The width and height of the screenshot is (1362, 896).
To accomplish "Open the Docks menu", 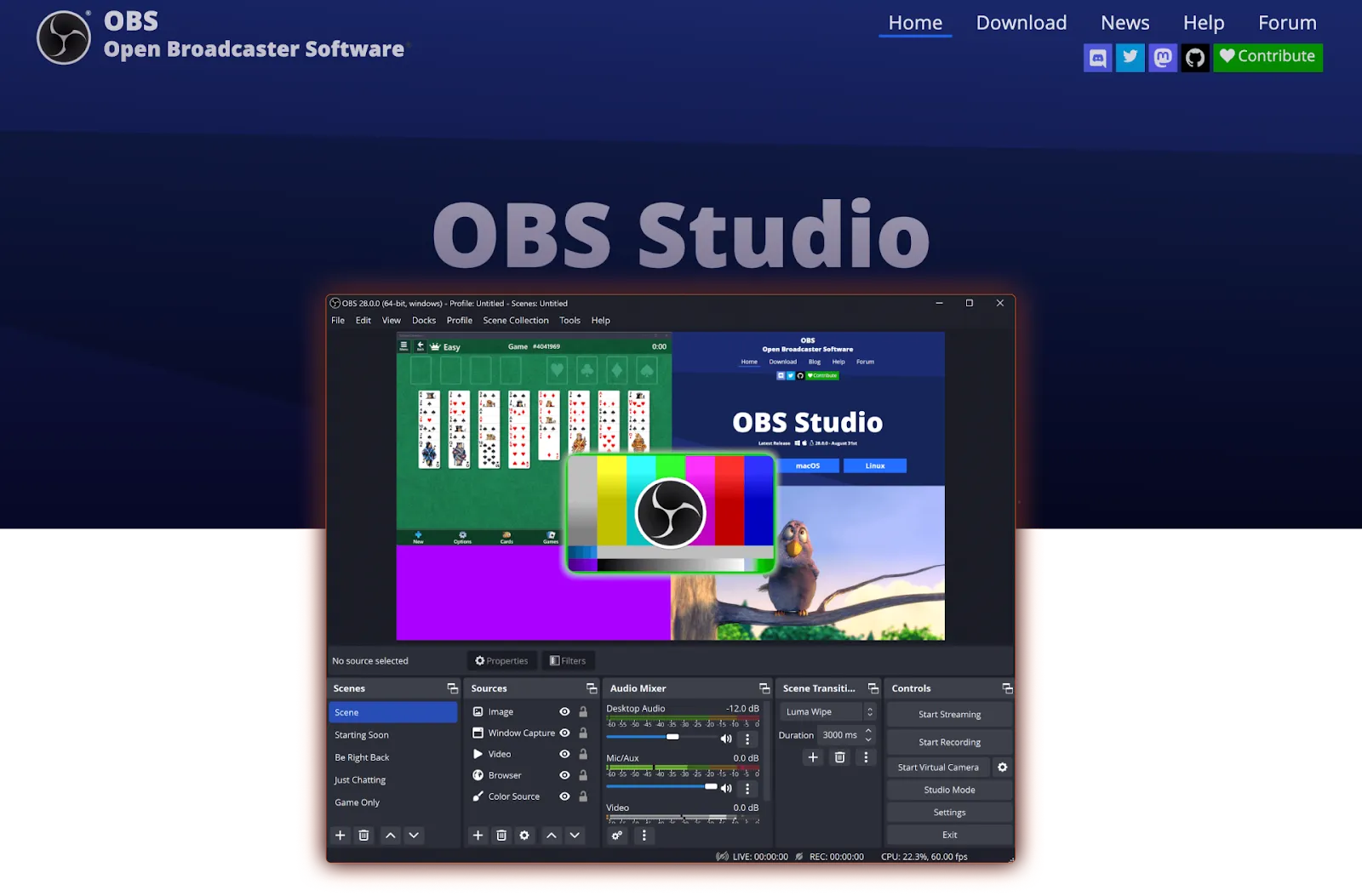I will 424,321.
